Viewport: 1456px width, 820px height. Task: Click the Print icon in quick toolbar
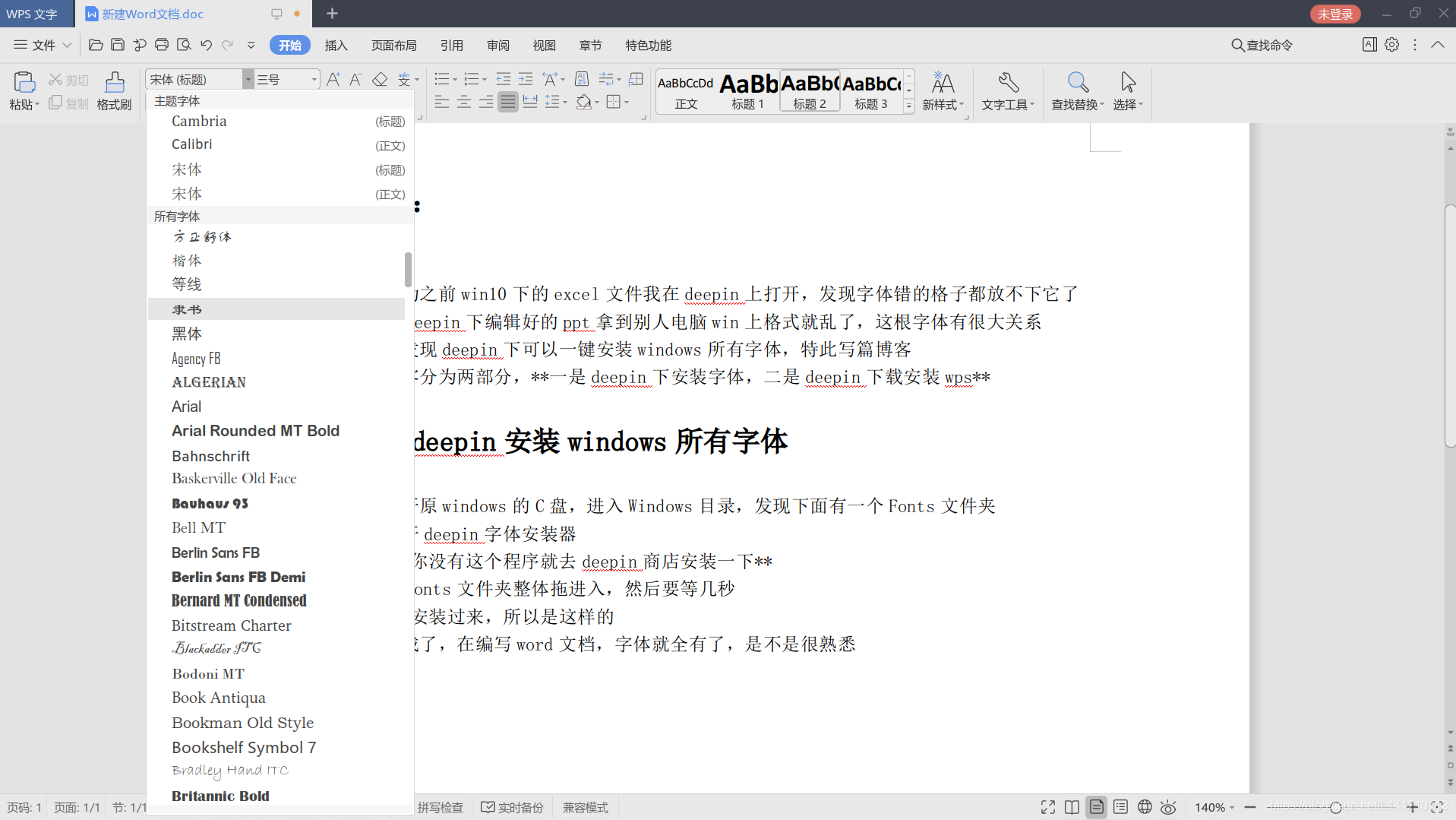coord(162,45)
